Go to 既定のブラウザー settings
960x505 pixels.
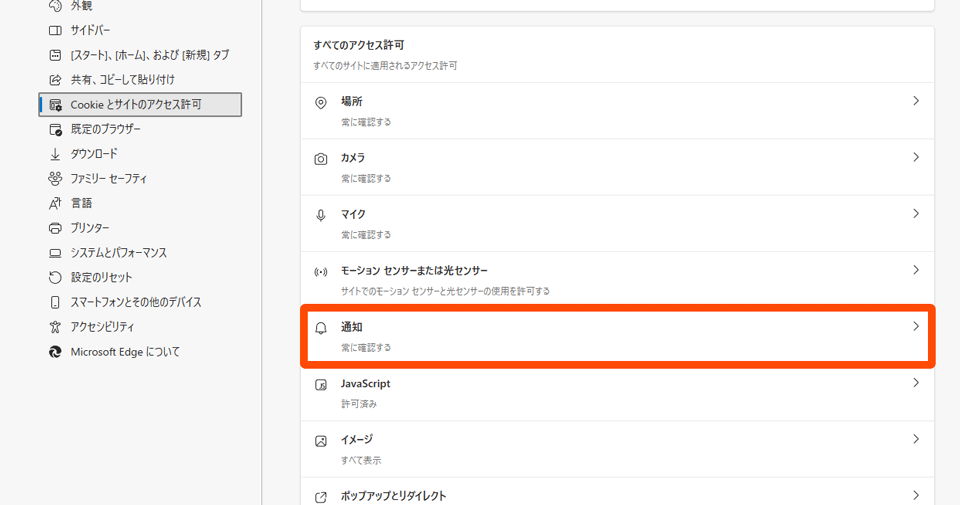coord(105,129)
